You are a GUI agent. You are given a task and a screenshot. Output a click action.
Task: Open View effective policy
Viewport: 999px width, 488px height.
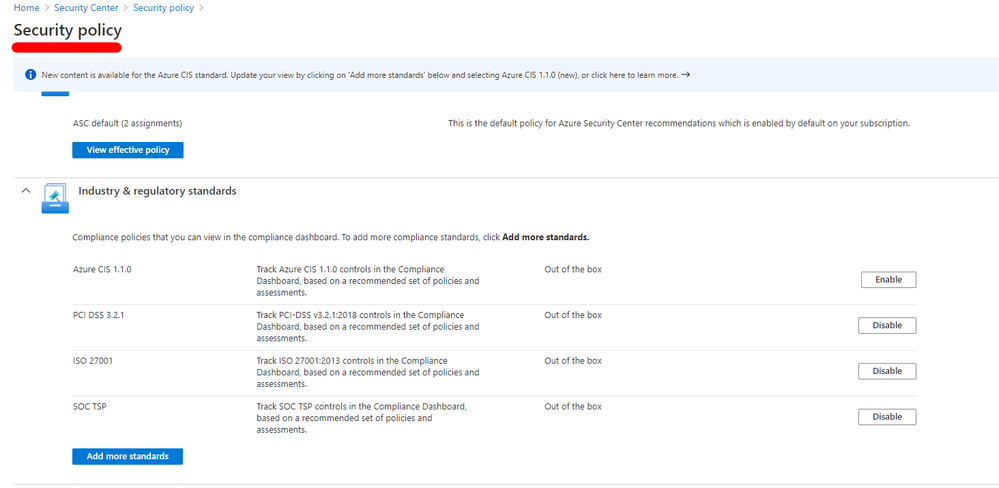(127, 150)
